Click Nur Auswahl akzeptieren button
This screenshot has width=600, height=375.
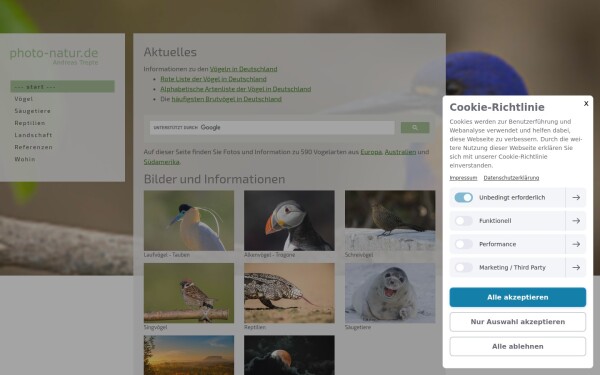point(517,322)
